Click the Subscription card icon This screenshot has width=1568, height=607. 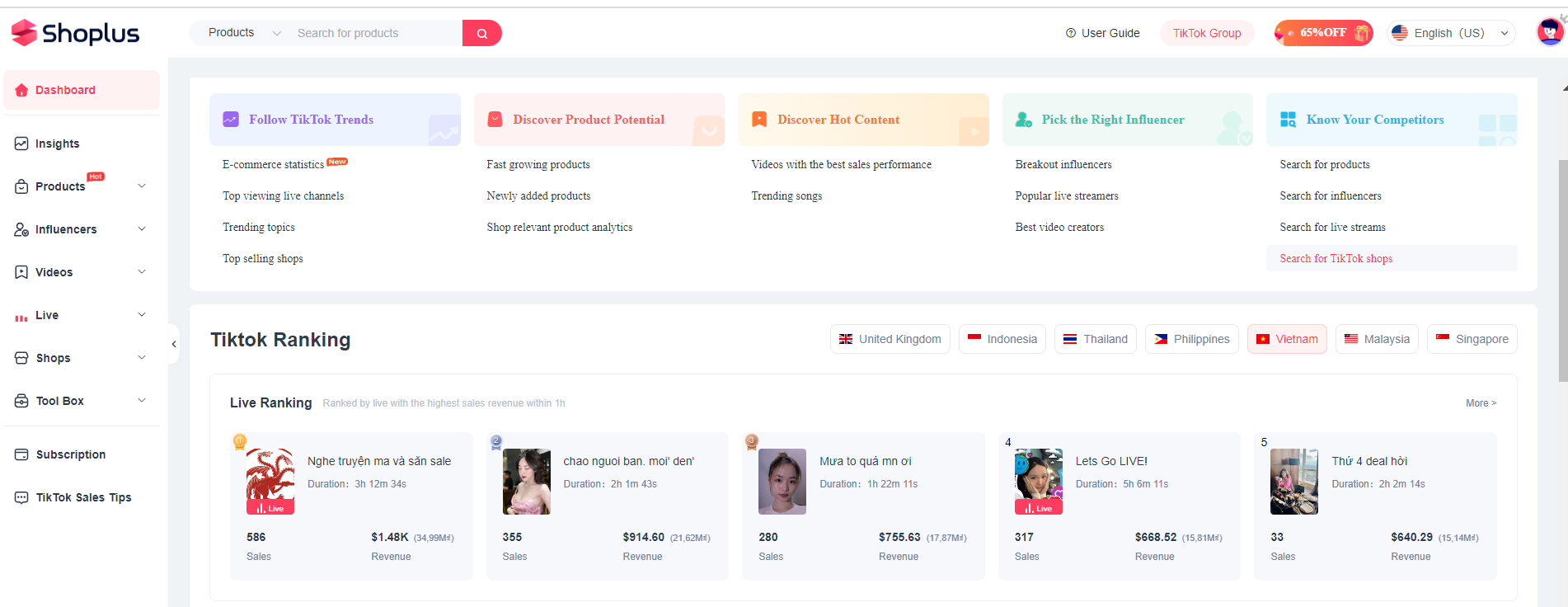(21, 454)
